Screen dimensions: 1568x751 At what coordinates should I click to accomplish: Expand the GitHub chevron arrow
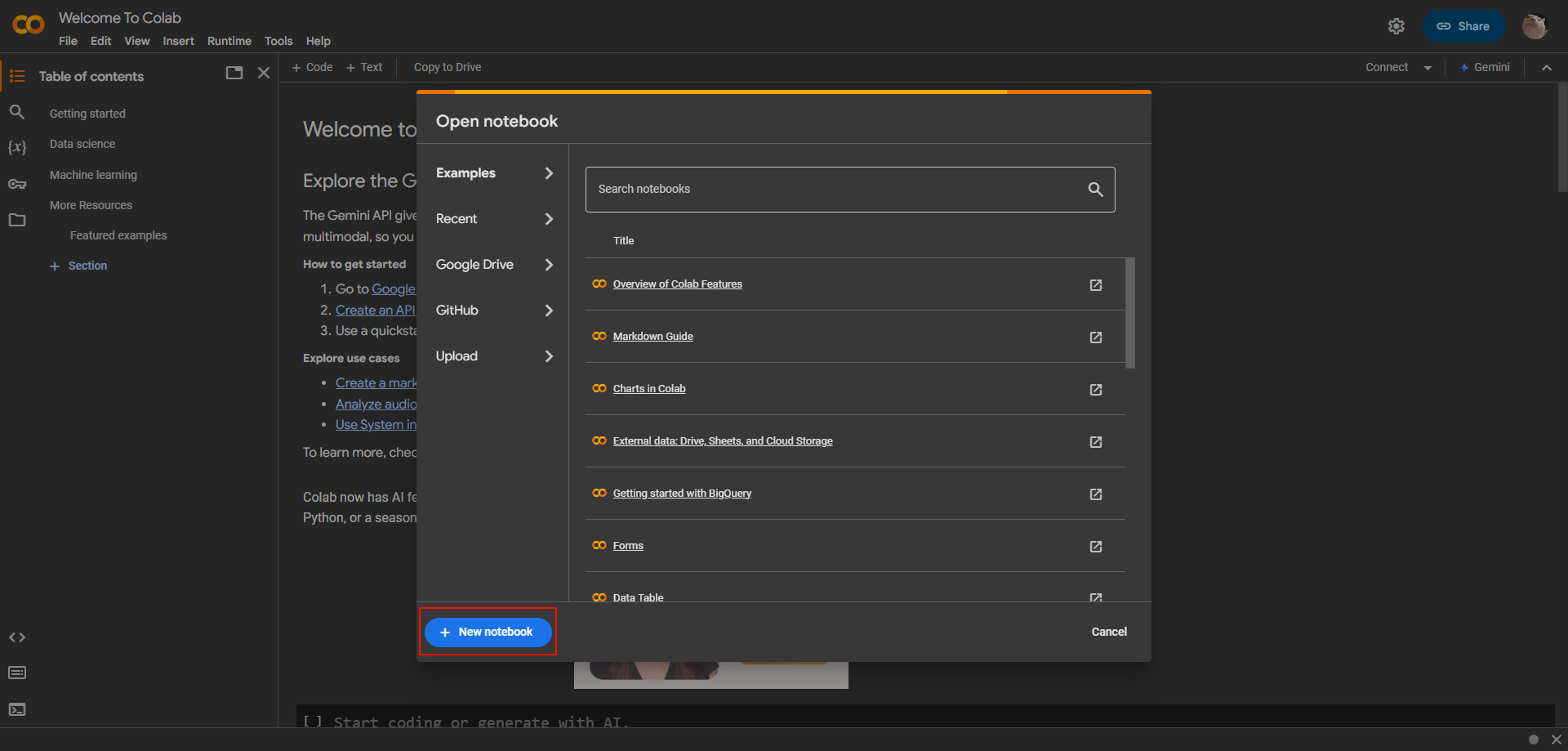[x=549, y=311]
